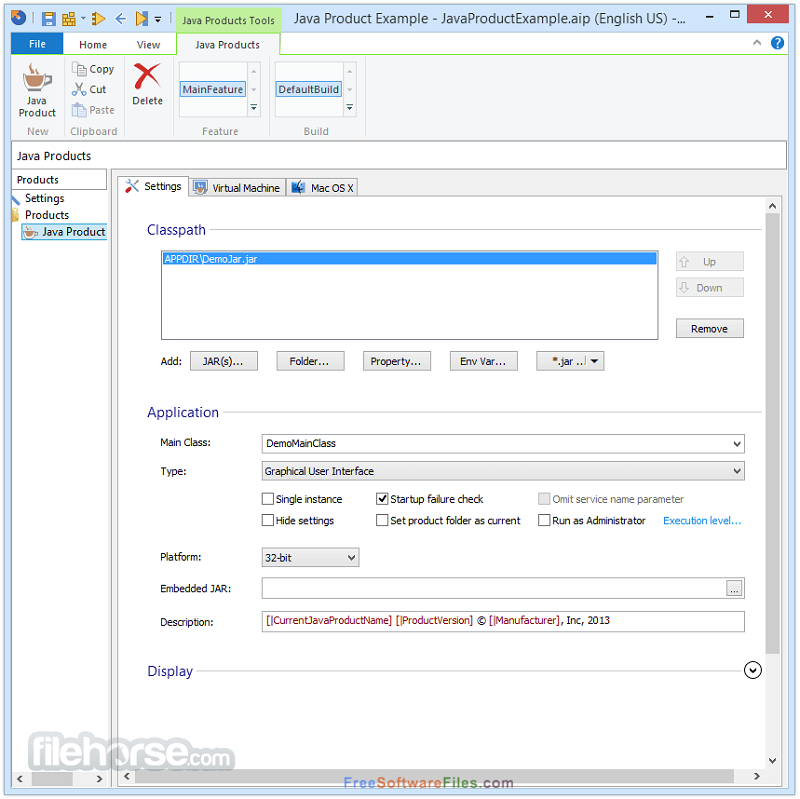
Task: Select DefaultBuild in the Build gallery
Action: pos(309,89)
